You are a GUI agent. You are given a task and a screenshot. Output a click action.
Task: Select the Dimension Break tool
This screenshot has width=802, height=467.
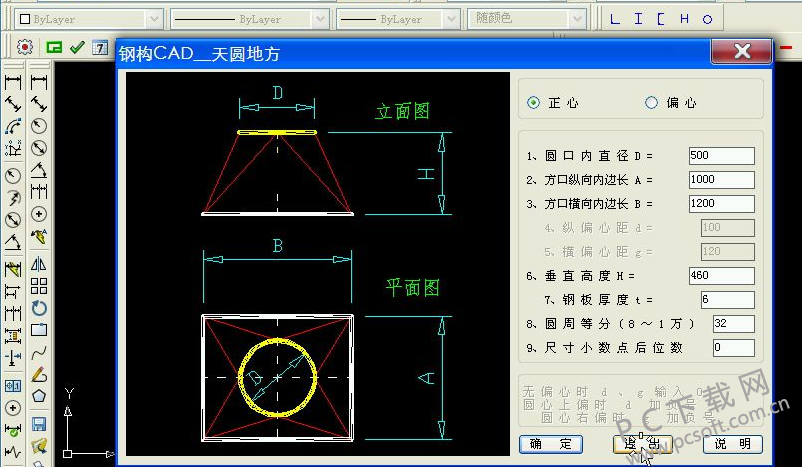coord(13,357)
